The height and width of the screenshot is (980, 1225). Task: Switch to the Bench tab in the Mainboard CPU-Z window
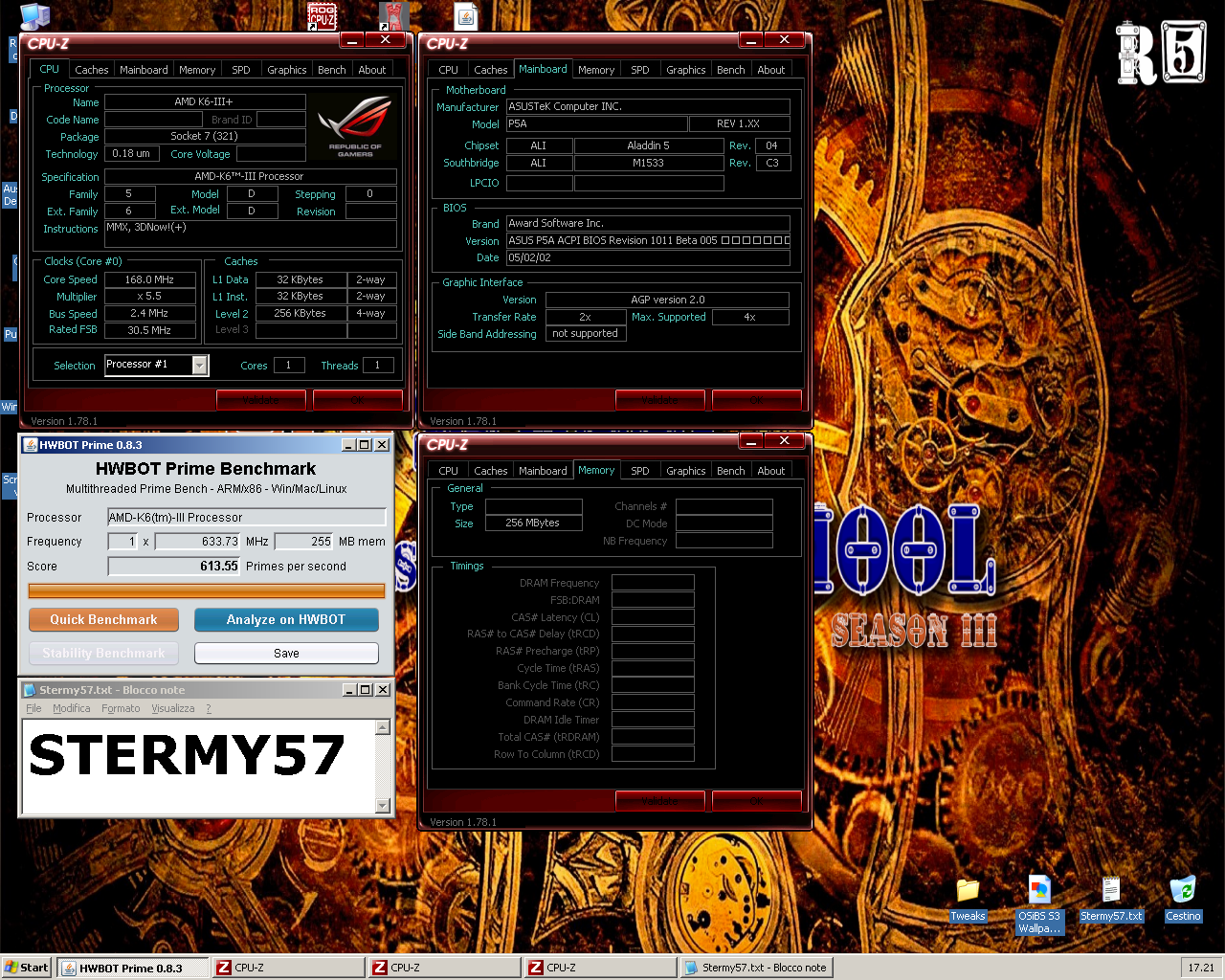[731, 70]
